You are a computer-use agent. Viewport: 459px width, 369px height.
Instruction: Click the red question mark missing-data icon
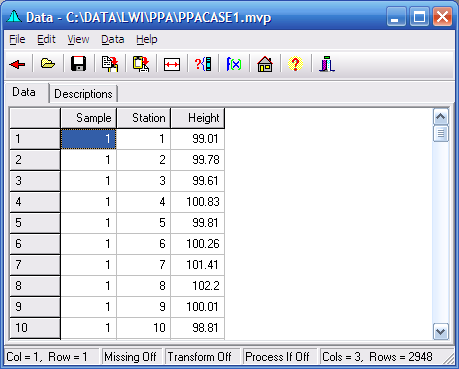(203, 64)
